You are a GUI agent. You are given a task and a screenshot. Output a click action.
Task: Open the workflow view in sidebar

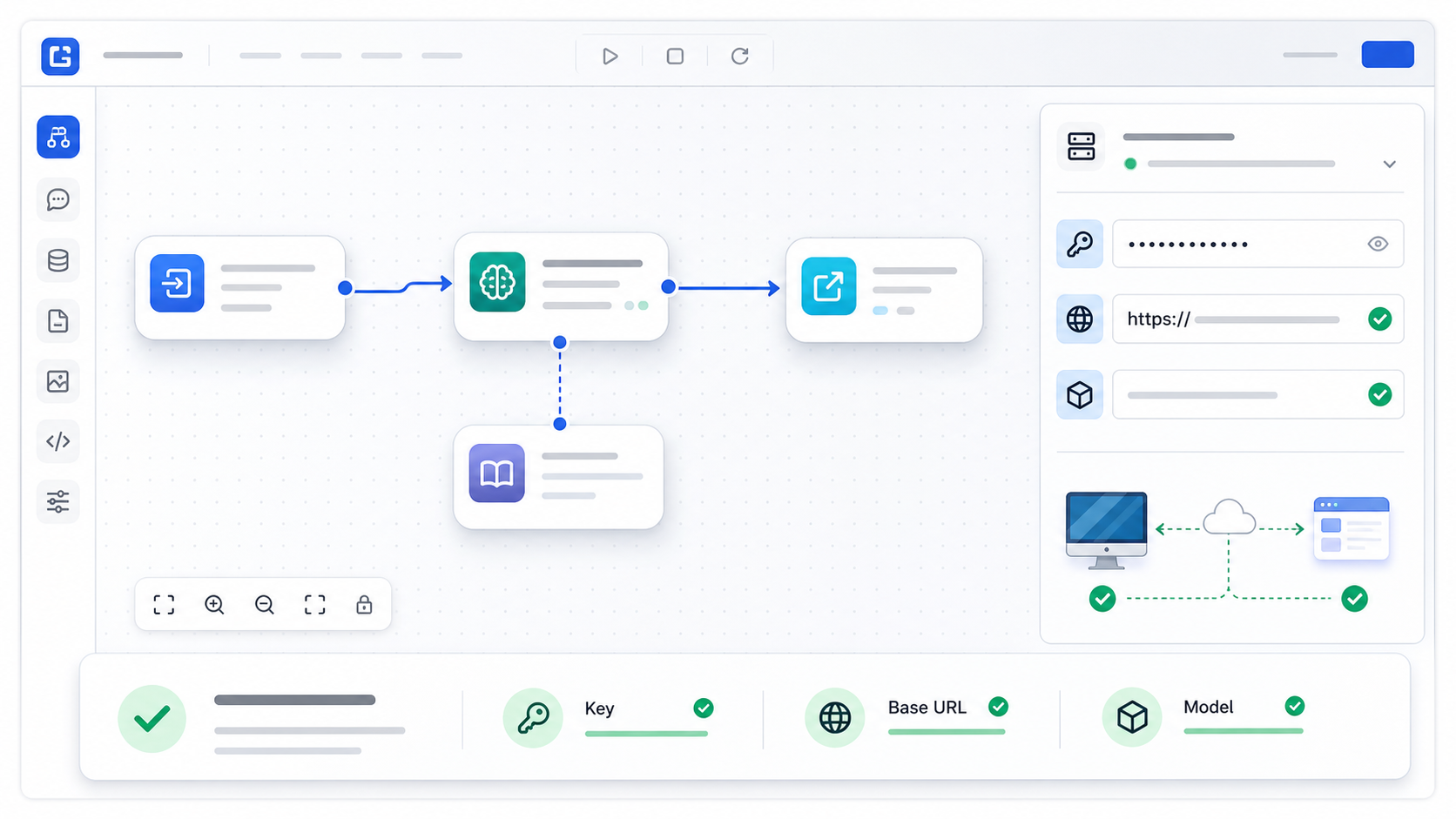tap(58, 137)
